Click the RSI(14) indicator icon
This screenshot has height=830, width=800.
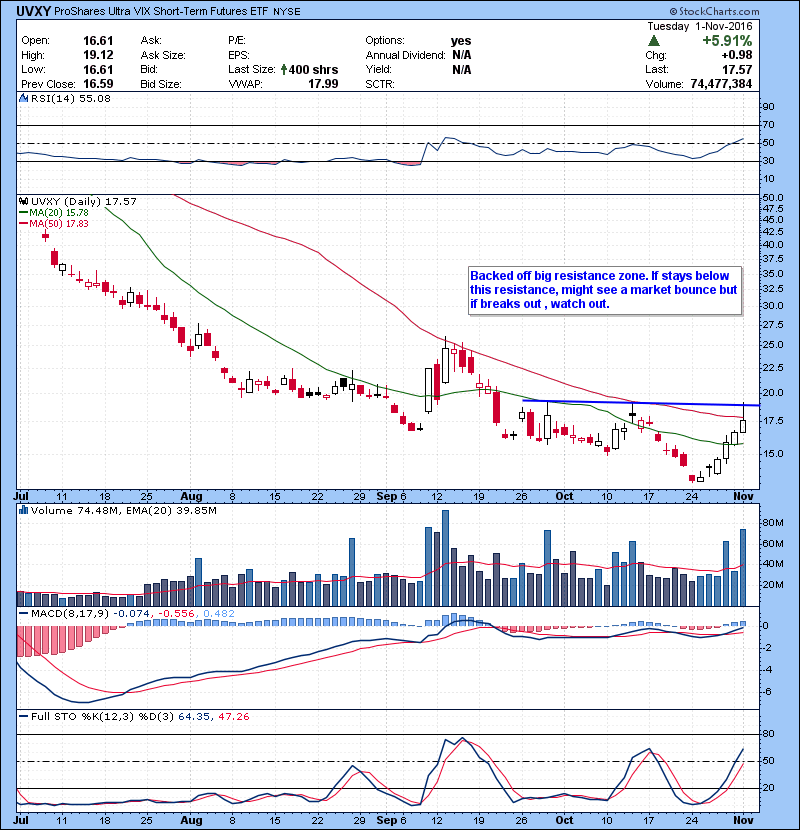tap(24, 98)
